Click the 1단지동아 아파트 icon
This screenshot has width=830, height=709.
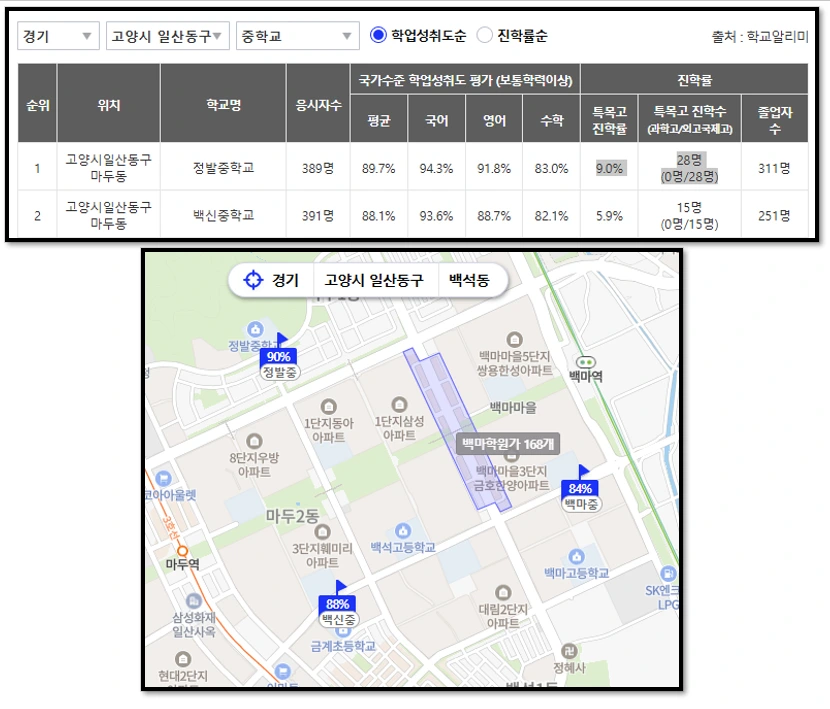click(x=329, y=407)
